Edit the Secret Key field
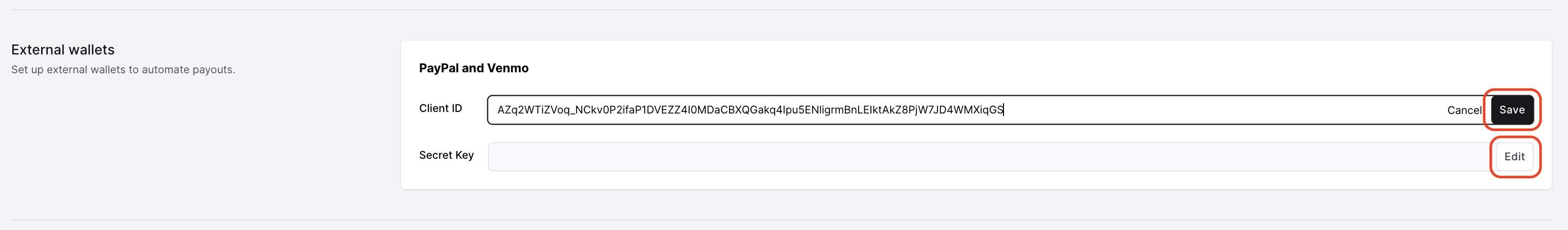The image size is (1568, 230). point(1515,157)
